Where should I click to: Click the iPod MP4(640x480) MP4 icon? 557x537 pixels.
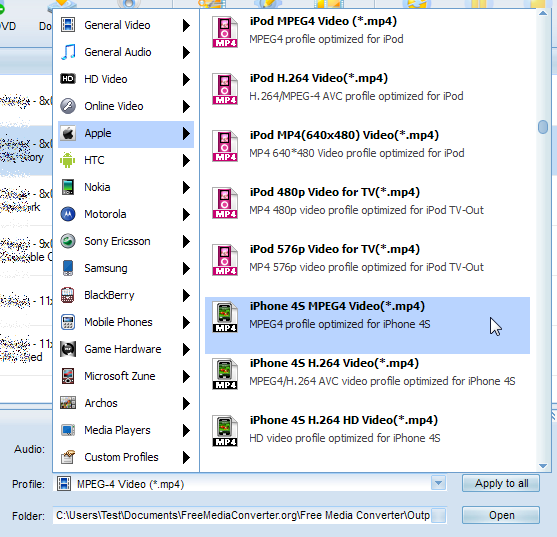pyautogui.click(x=225, y=146)
